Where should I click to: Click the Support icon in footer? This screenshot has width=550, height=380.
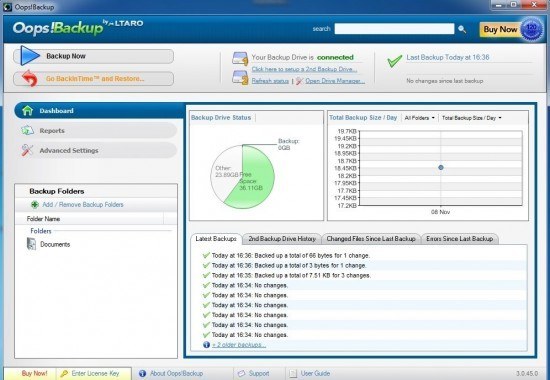tap(241, 373)
